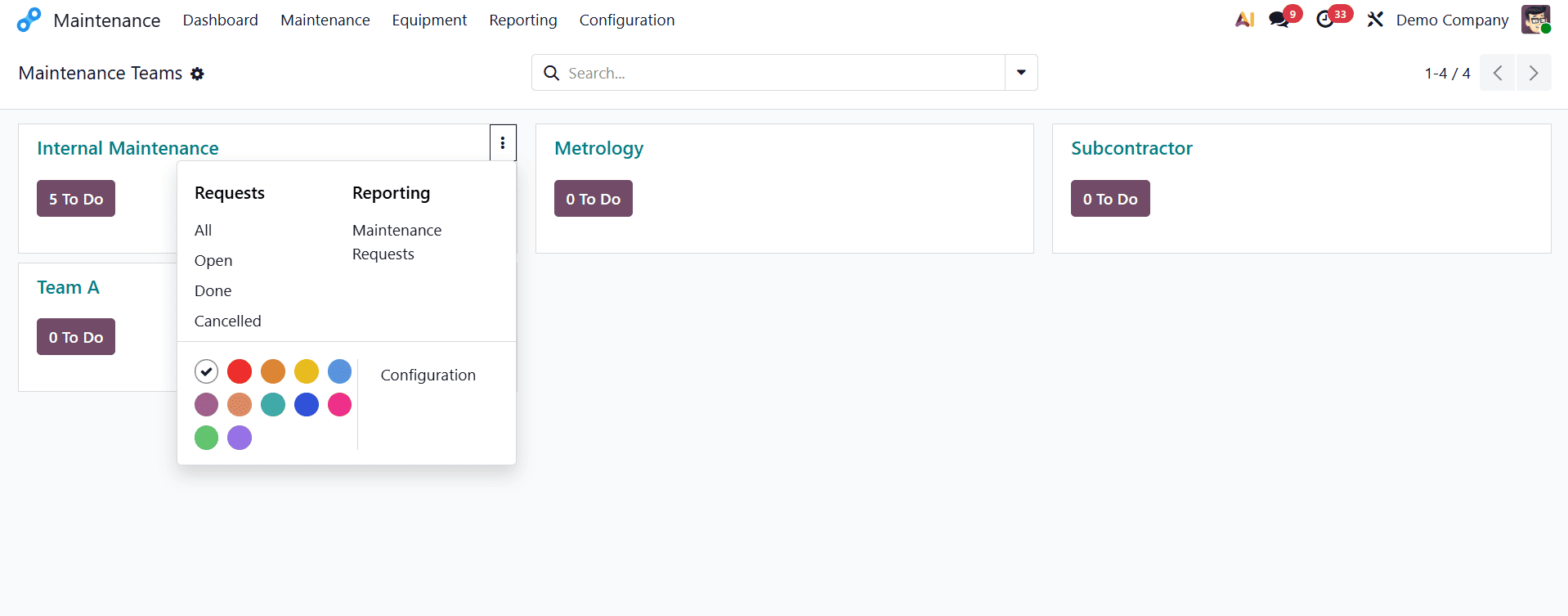This screenshot has width=1568, height=616.
Task: Select the no-color checkmark swatch
Action: (206, 371)
